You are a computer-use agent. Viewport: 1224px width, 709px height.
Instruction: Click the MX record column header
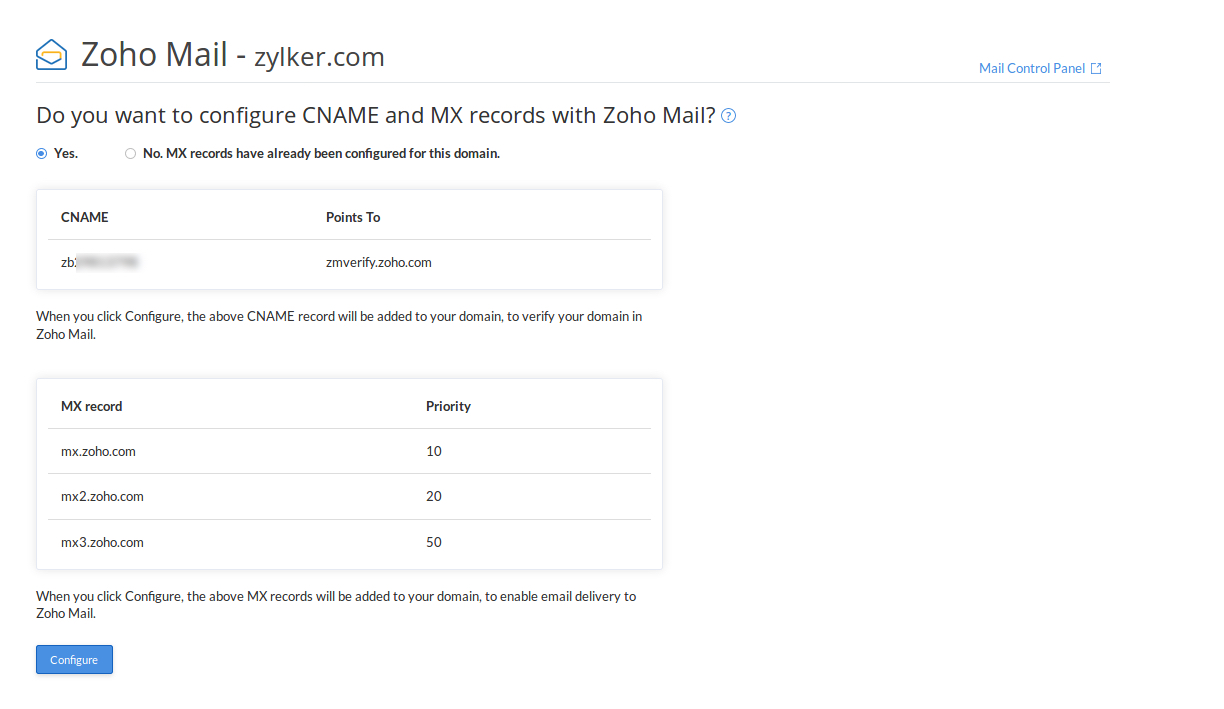click(x=91, y=407)
